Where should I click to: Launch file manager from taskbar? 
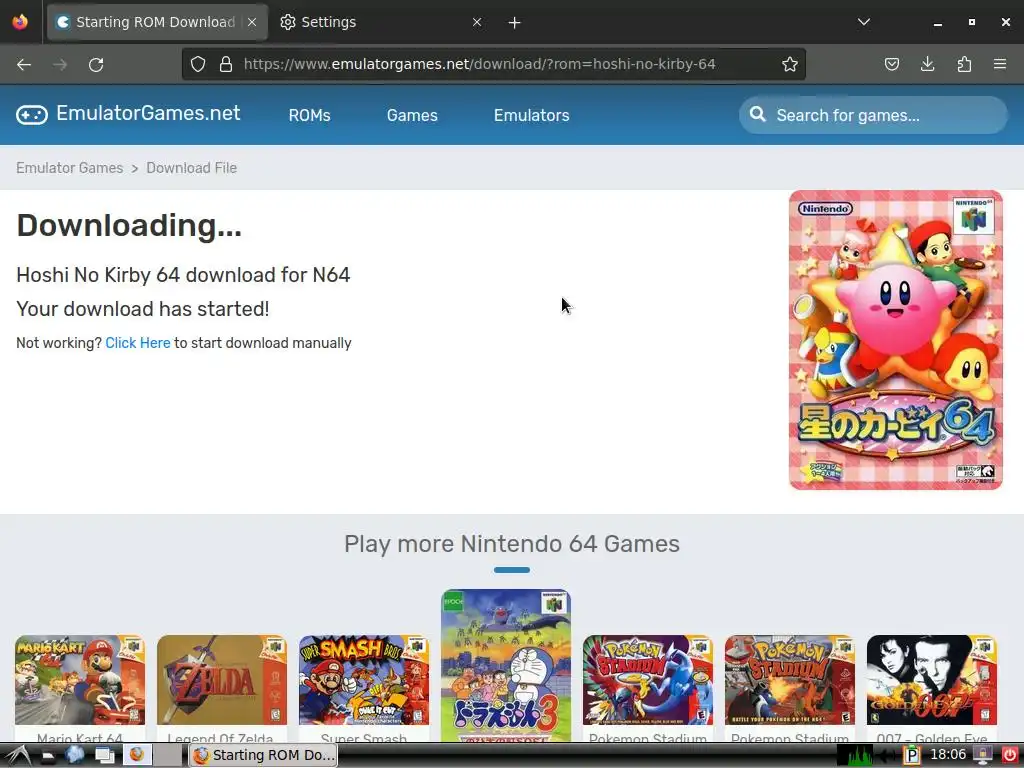point(48,756)
